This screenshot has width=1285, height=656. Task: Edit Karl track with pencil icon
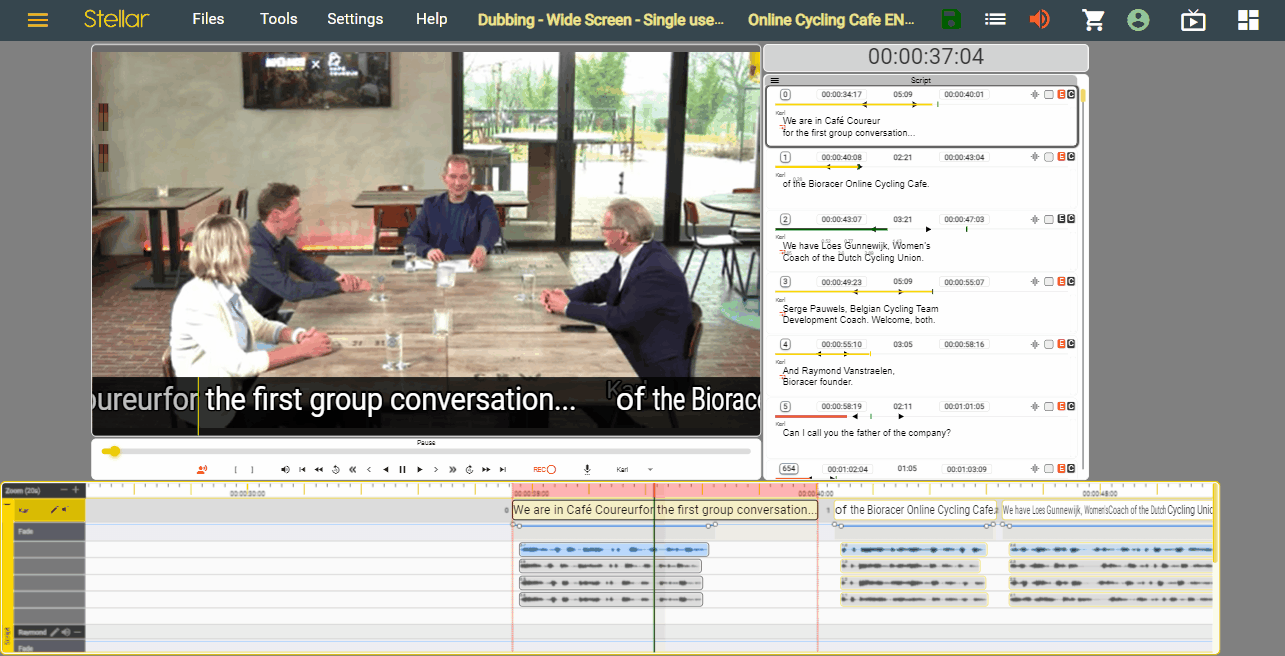pos(54,510)
